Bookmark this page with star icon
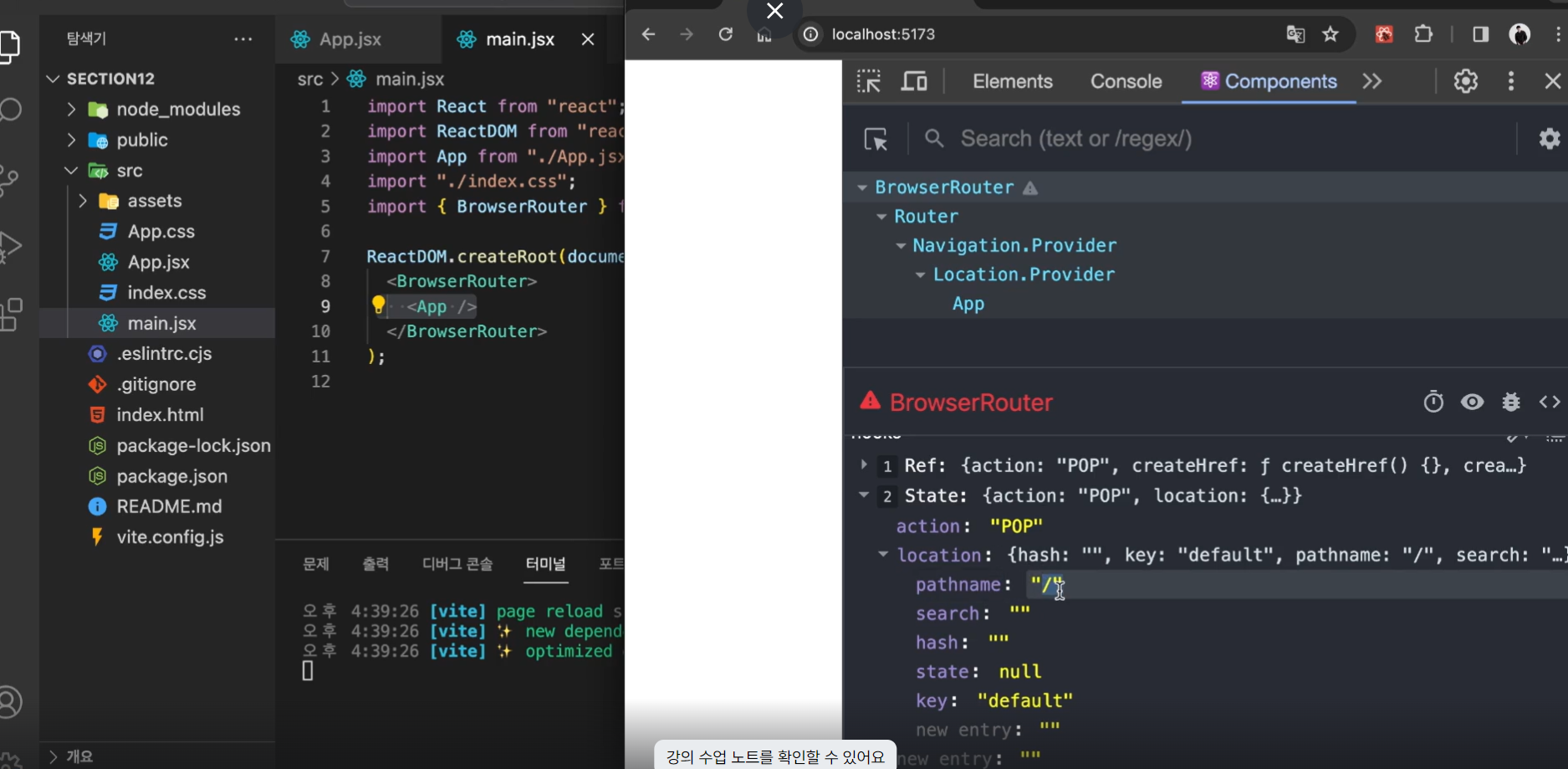The width and height of the screenshot is (1568, 769). (1331, 34)
